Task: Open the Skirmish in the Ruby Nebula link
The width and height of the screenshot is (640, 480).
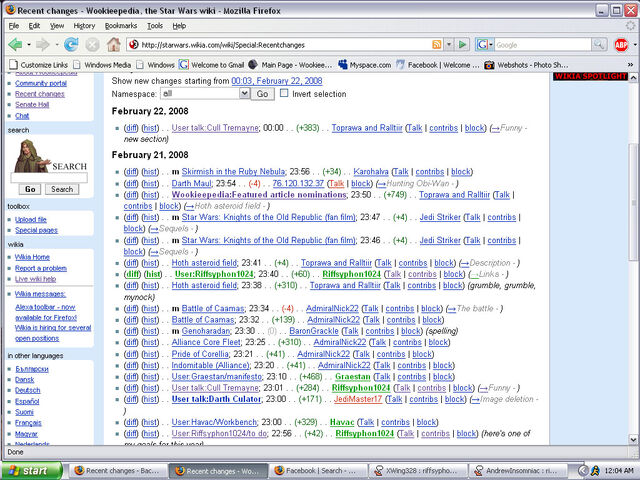Action: pyautogui.click(x=233, y=172)
